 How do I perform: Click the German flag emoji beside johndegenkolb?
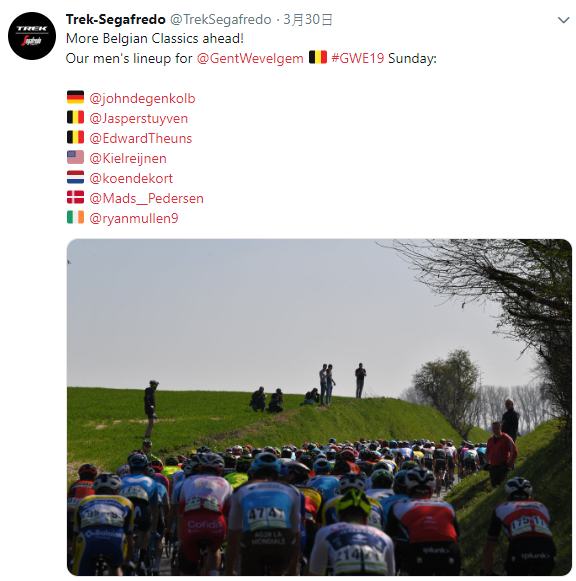click(76, 97)
